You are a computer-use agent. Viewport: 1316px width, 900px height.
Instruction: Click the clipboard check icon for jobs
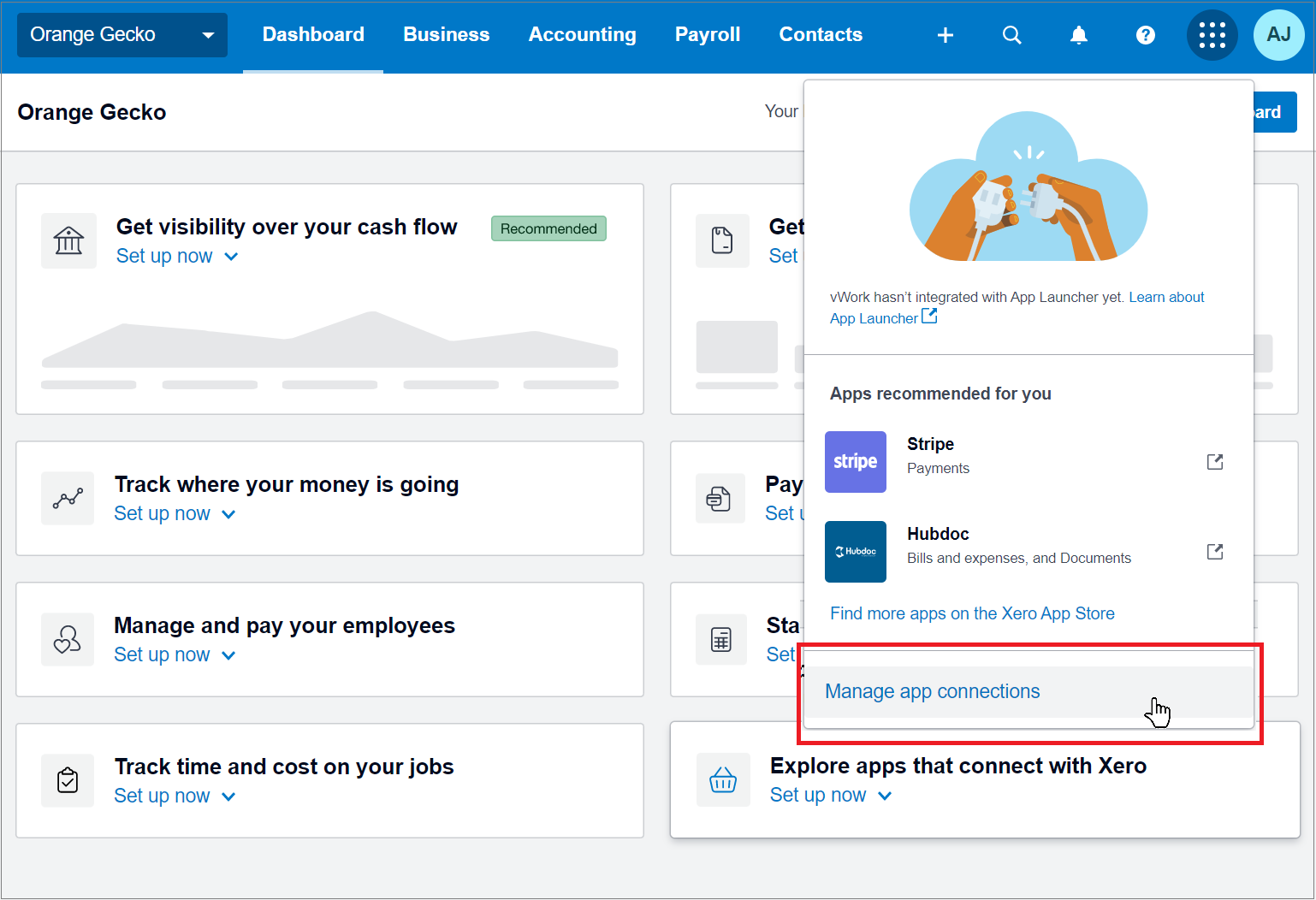coord(68,780)
